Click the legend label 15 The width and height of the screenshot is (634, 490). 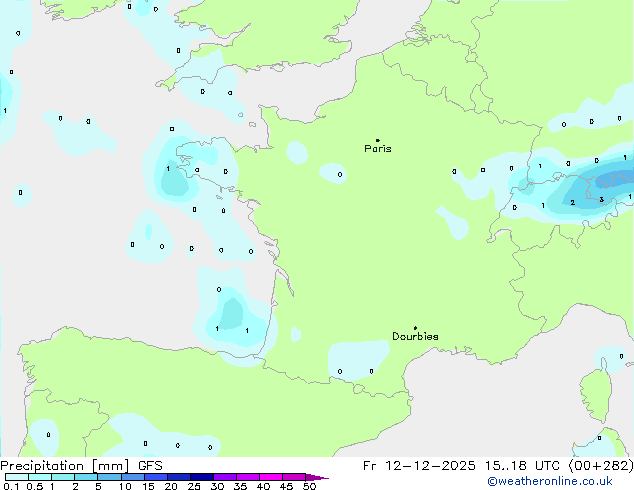tap(148, 486)
